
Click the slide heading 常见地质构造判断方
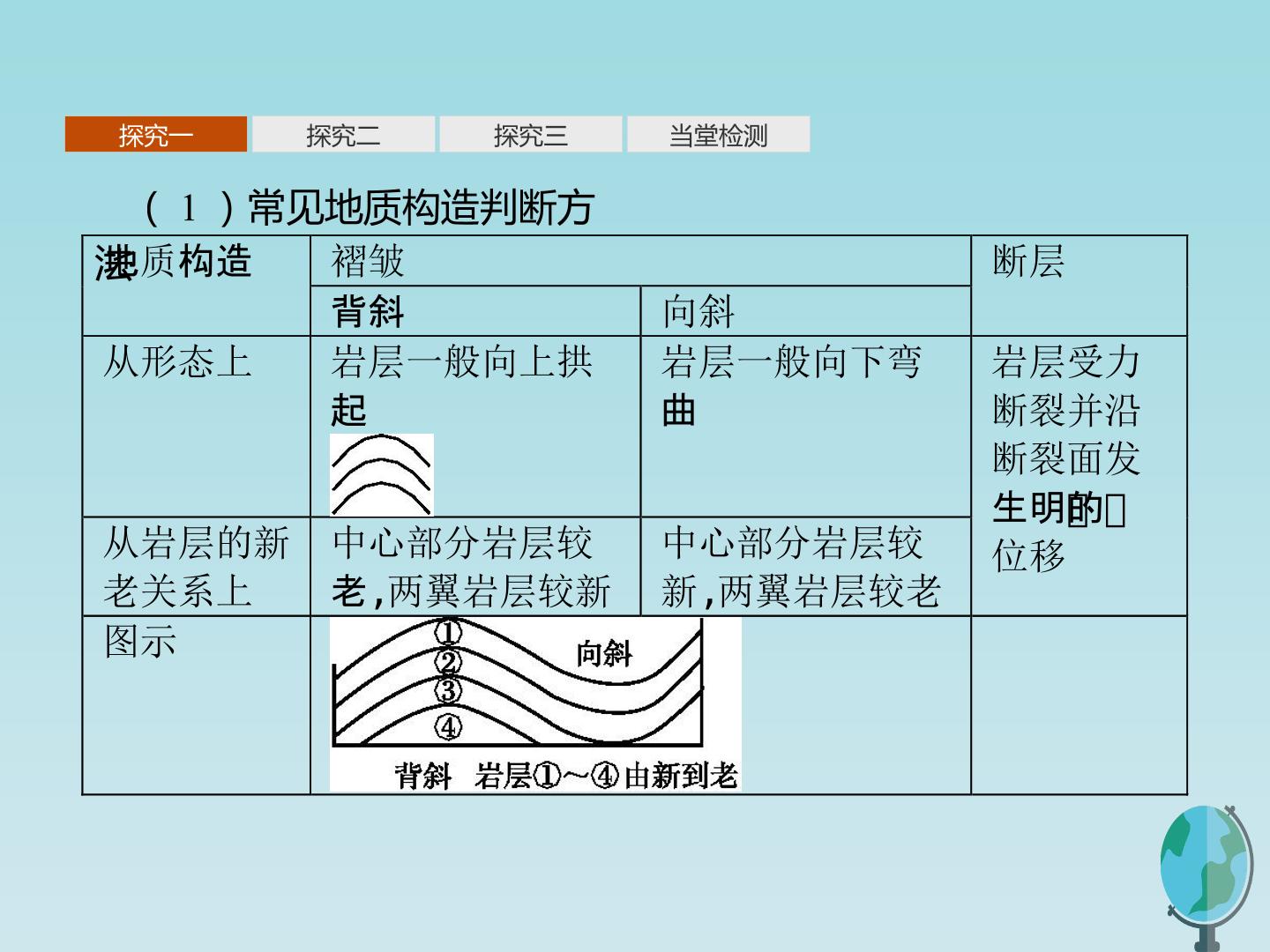click(x=369, y=208)
